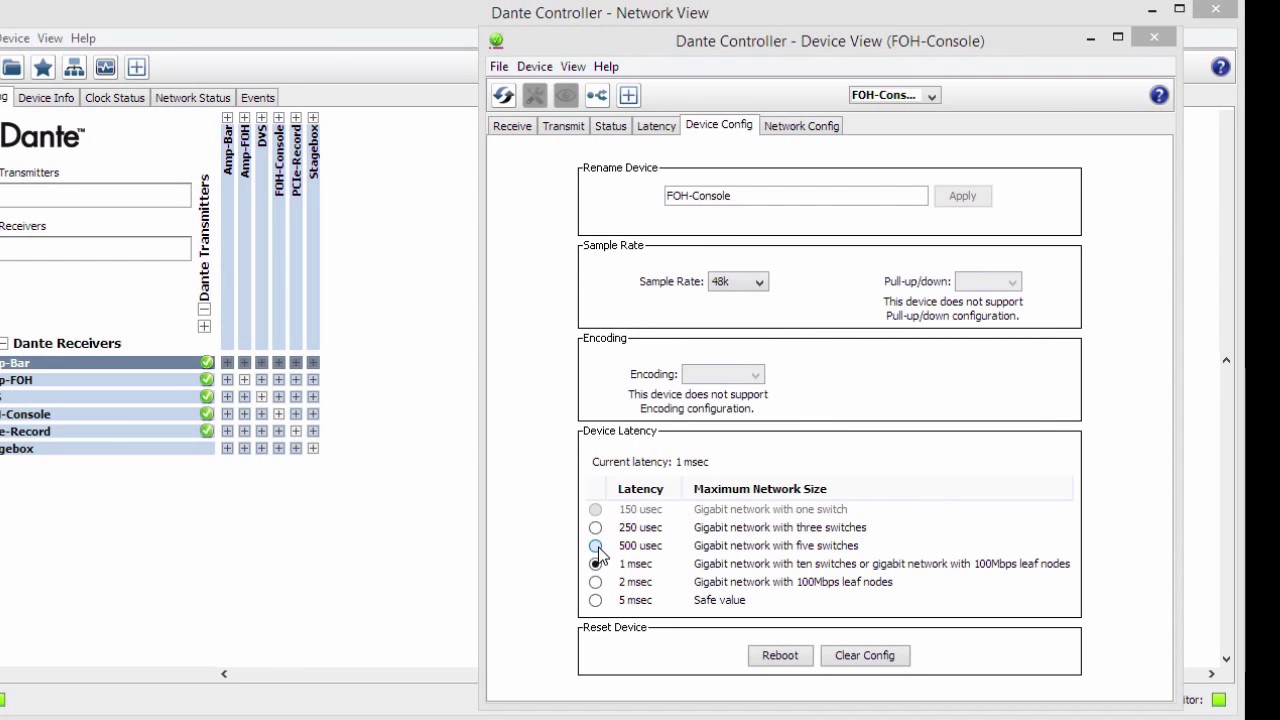Switch to the Transmit tab
This screenshot has height=720, width=1280.
[x=563, y=126]
